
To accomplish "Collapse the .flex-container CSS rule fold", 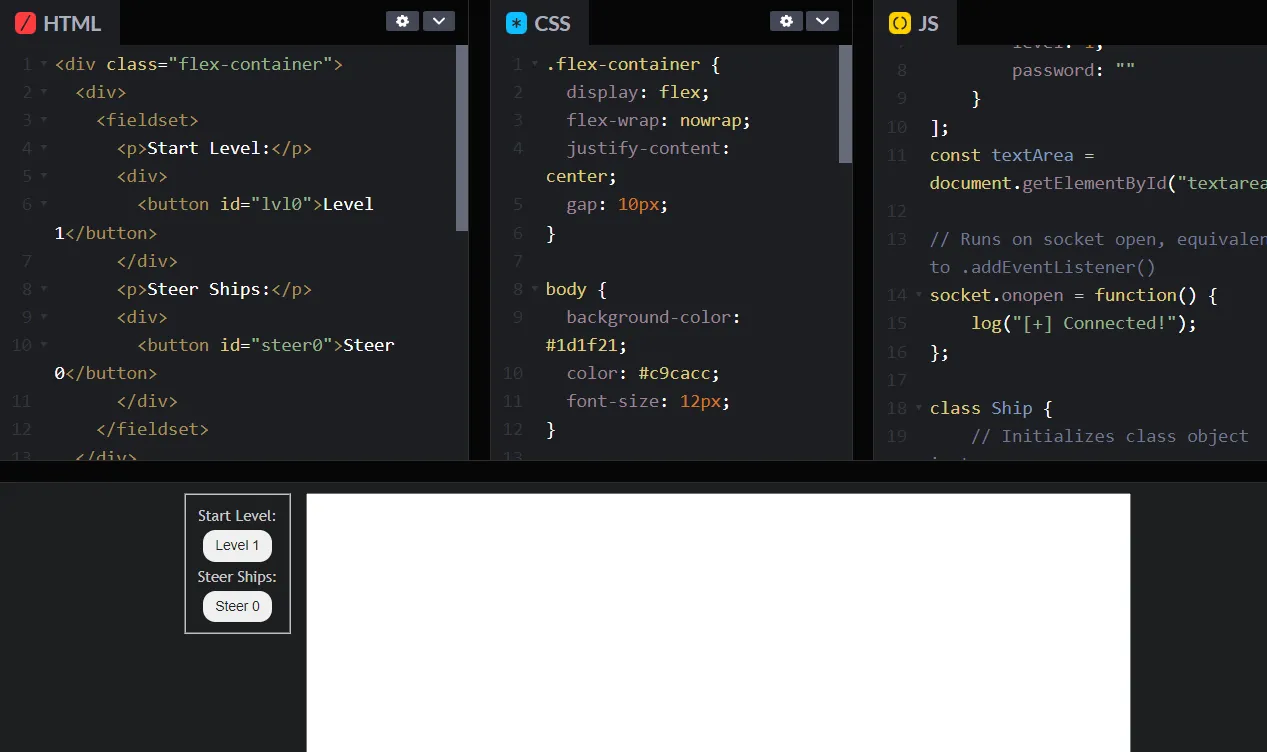I will 534,63.
